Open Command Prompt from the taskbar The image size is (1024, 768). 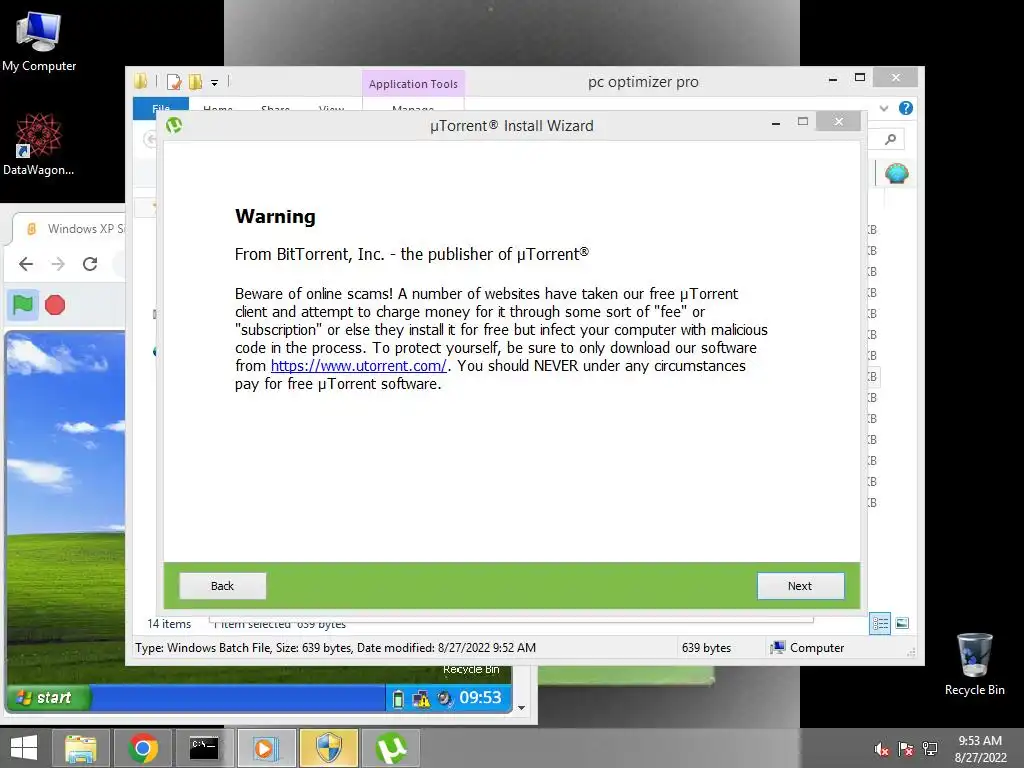click(x=204, y=748)
